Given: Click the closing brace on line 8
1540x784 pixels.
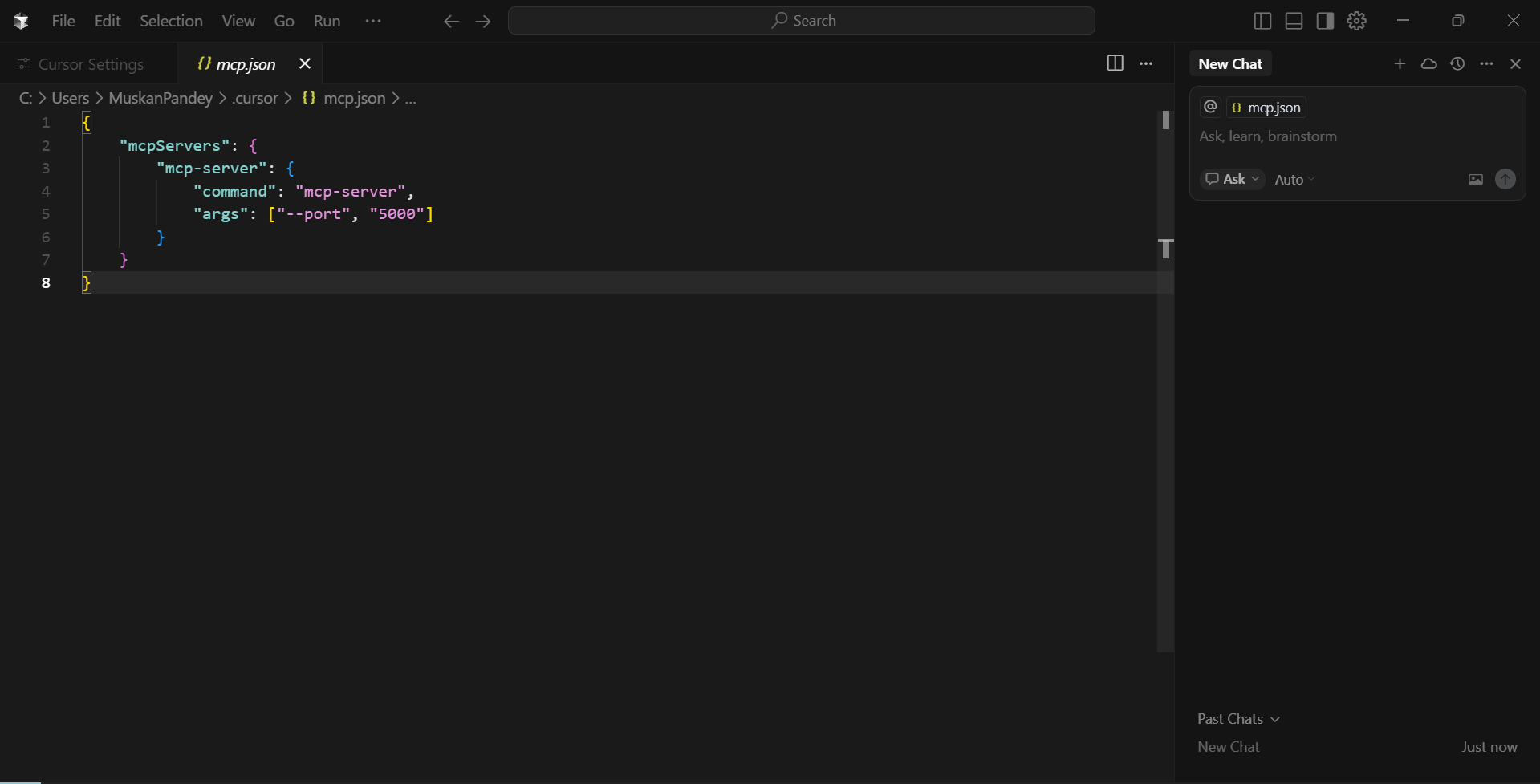Looking at the screenshot, I should (87, 282).
